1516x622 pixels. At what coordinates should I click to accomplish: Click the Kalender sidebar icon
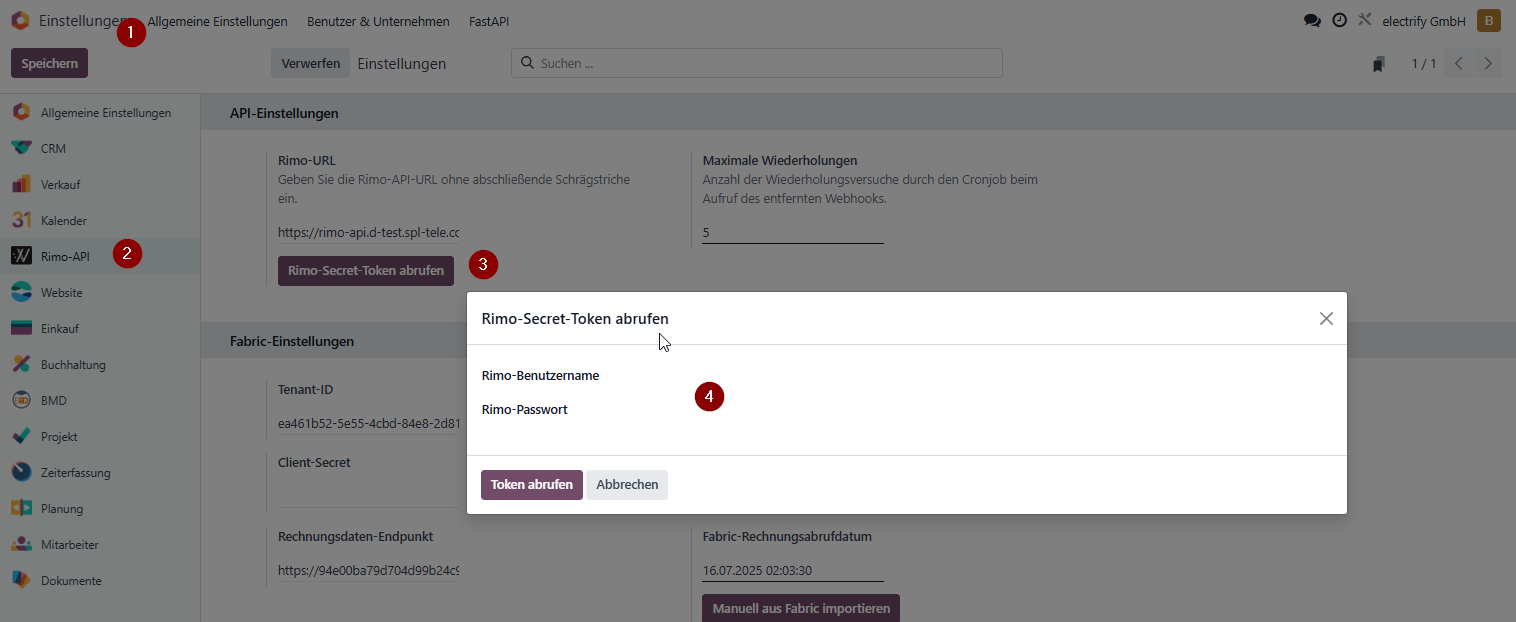coord(21,220)
